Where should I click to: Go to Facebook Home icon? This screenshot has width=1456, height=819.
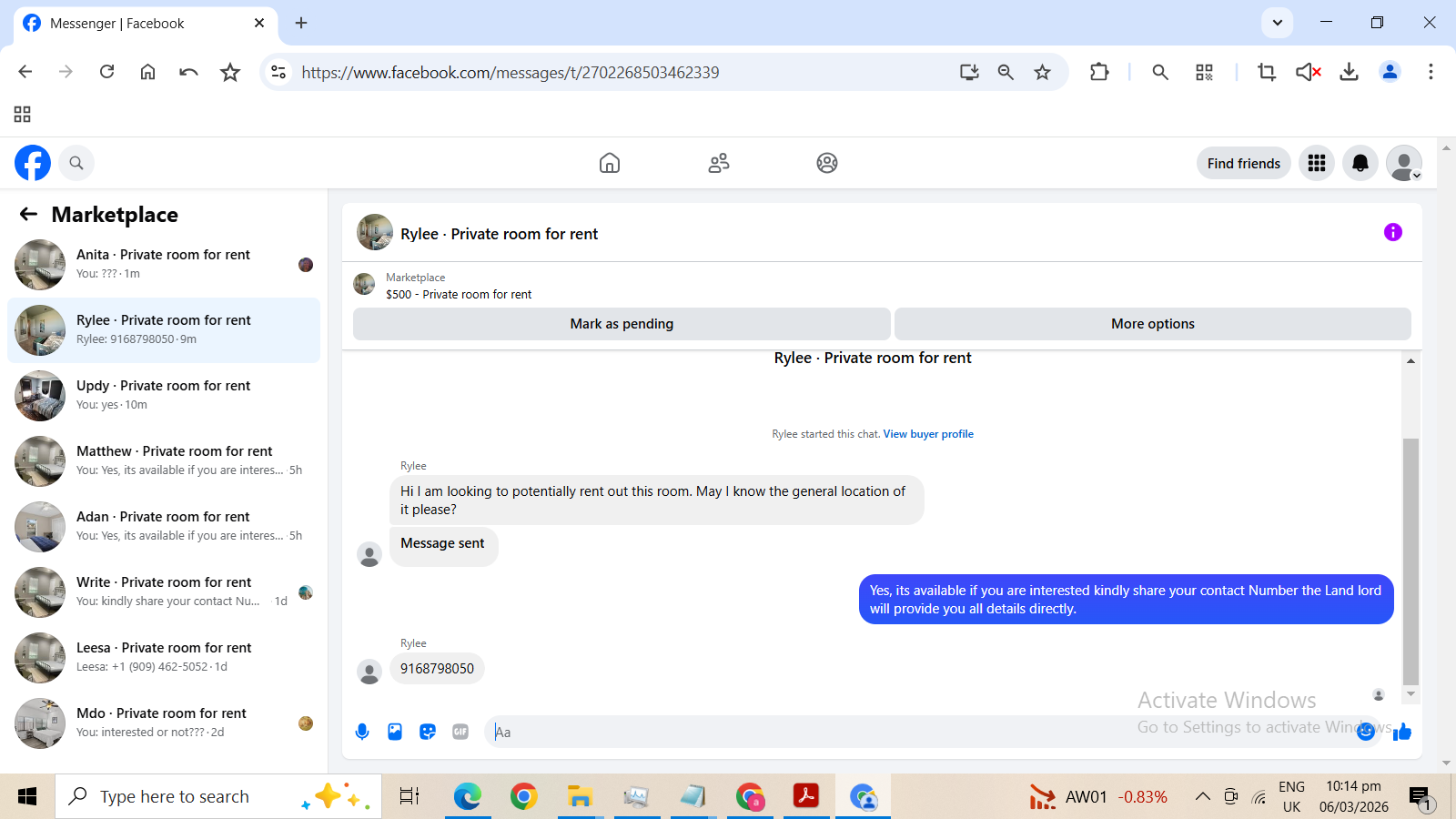[610, 163]
